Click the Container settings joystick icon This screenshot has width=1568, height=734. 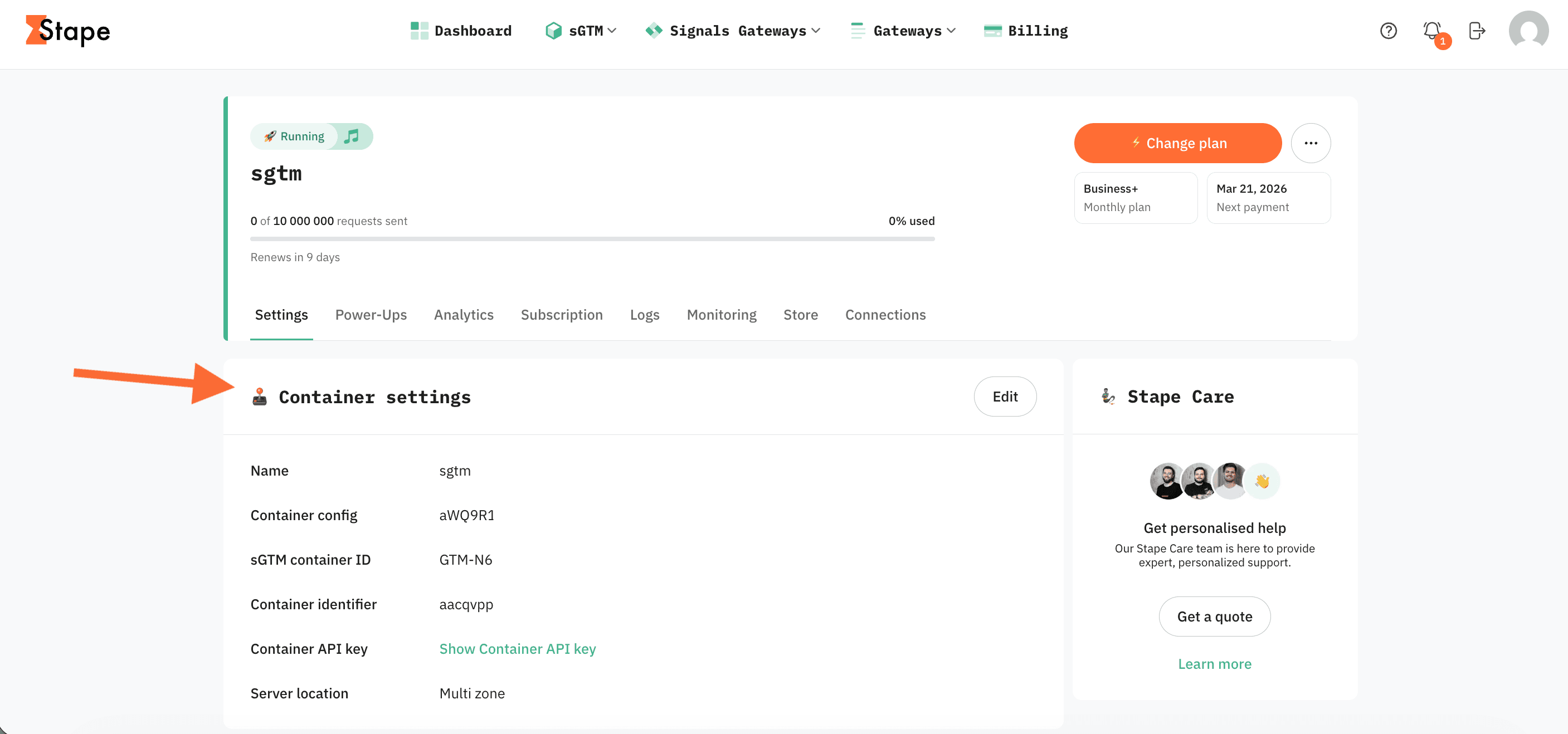point(260,397)
